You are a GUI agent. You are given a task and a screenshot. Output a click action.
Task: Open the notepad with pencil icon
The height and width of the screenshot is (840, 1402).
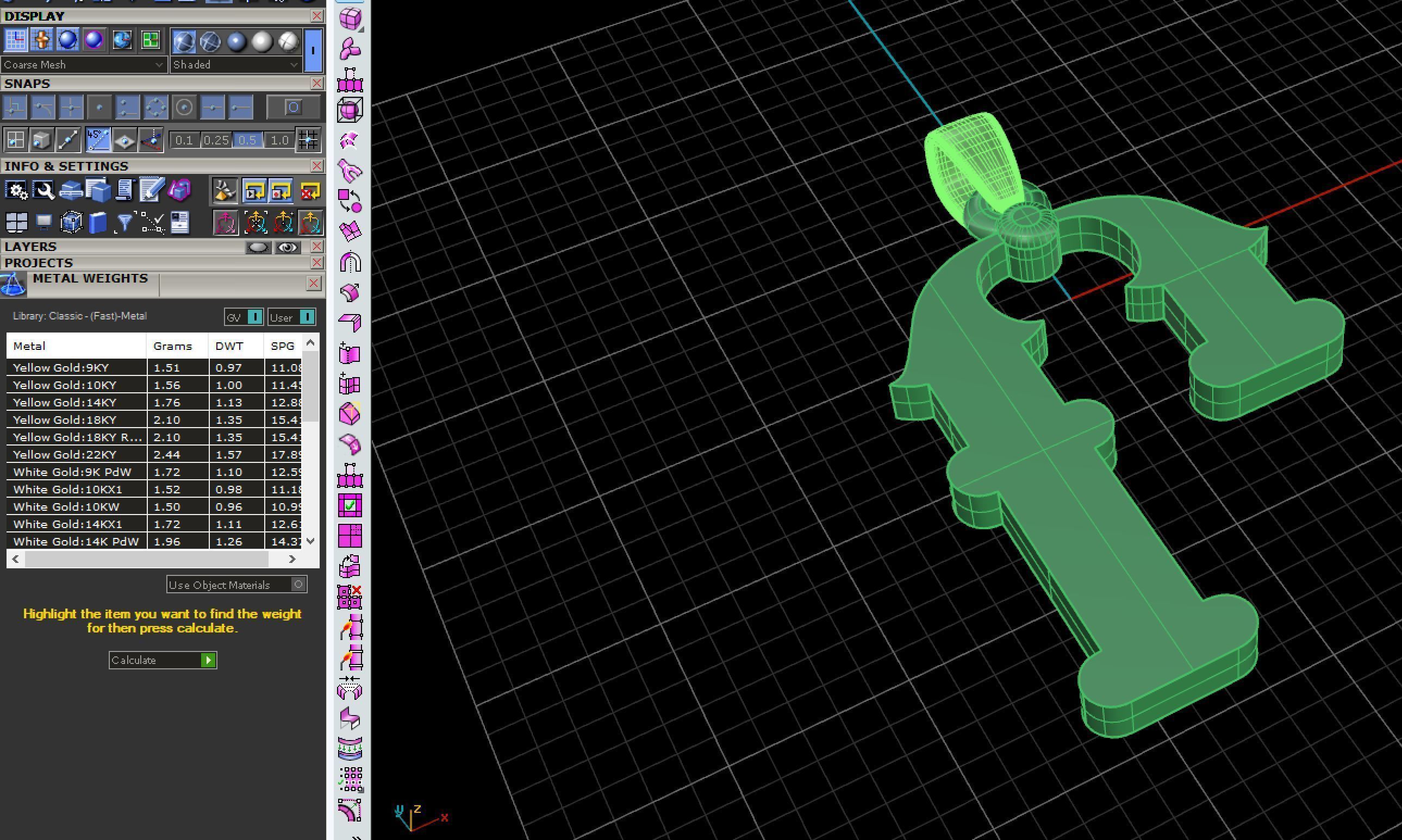click(x=151, y=191)
